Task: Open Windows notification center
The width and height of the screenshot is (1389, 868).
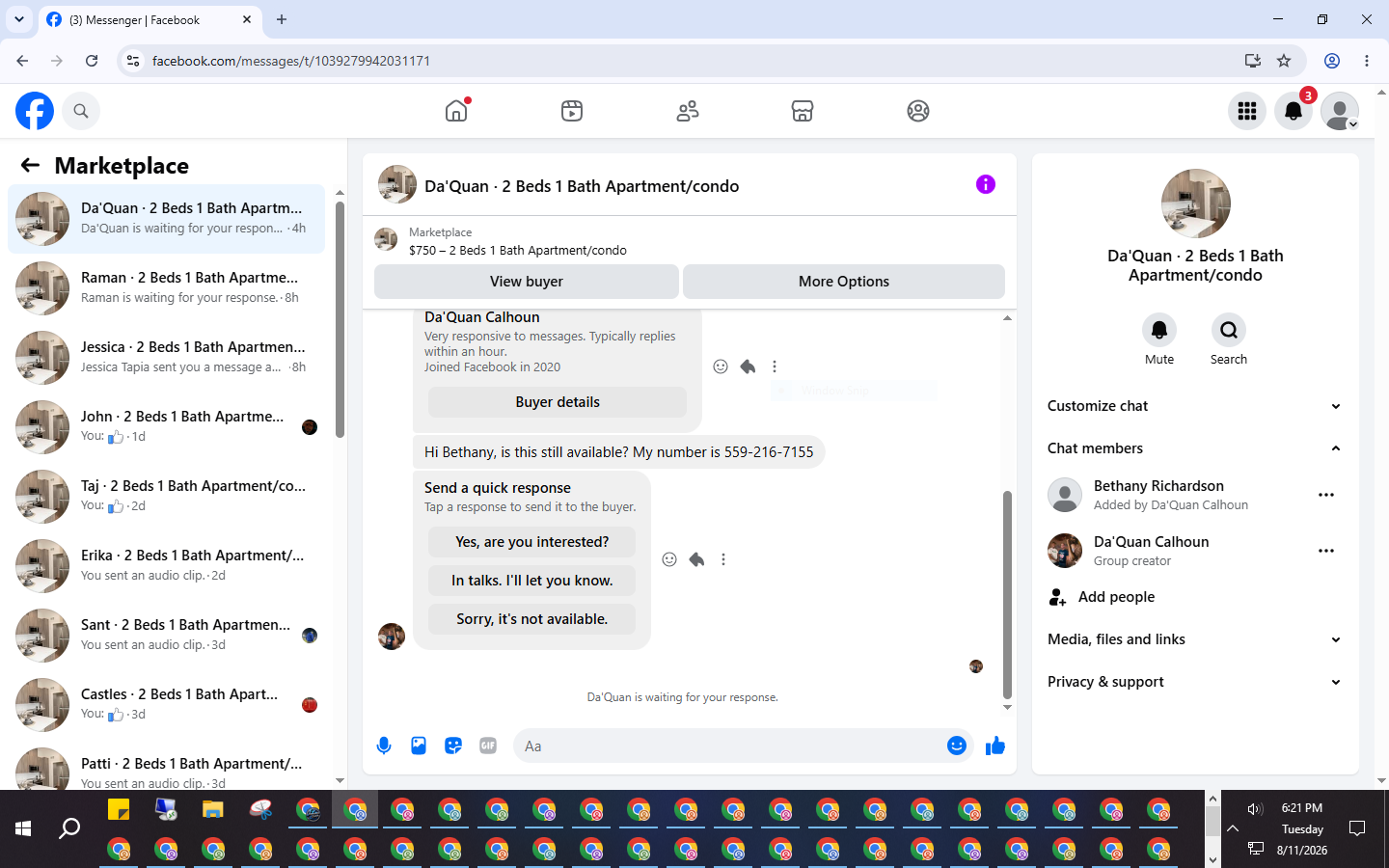Action: click(x=1357, y=828)
